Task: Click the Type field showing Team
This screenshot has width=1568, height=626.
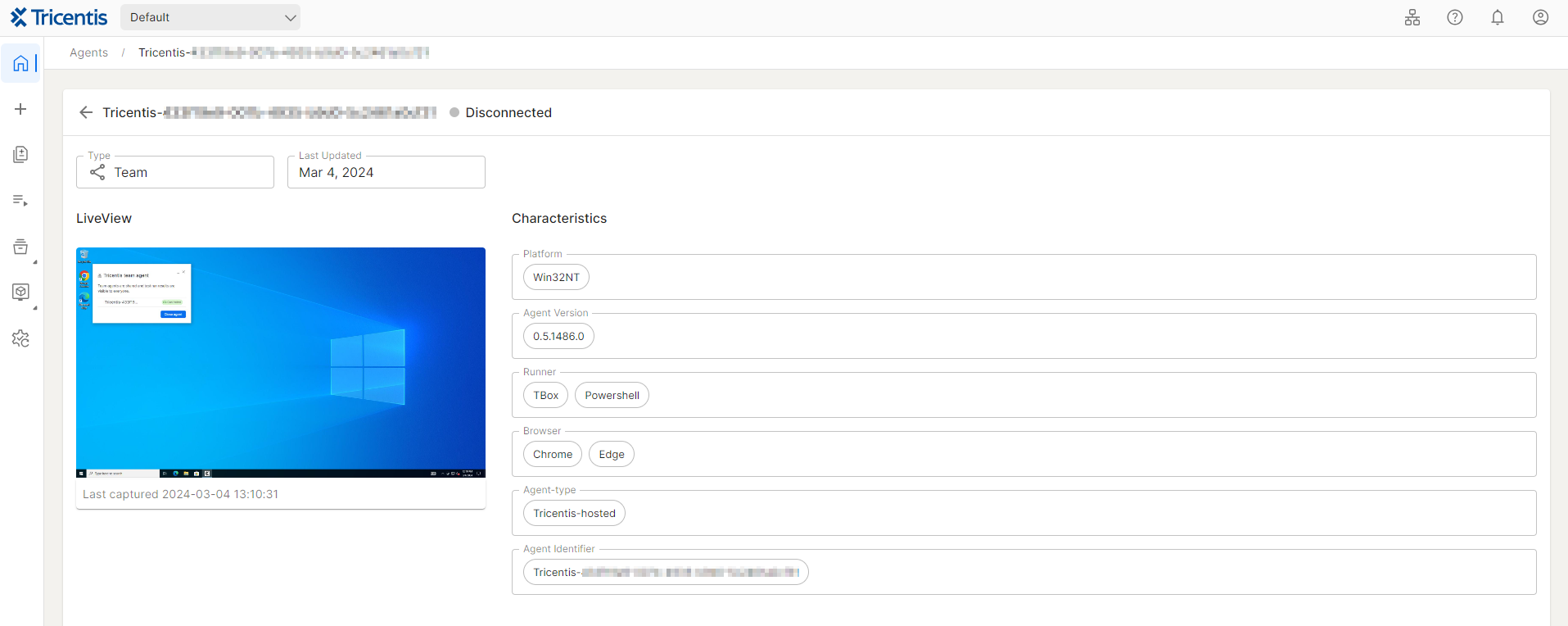Action: click(175, 172)
